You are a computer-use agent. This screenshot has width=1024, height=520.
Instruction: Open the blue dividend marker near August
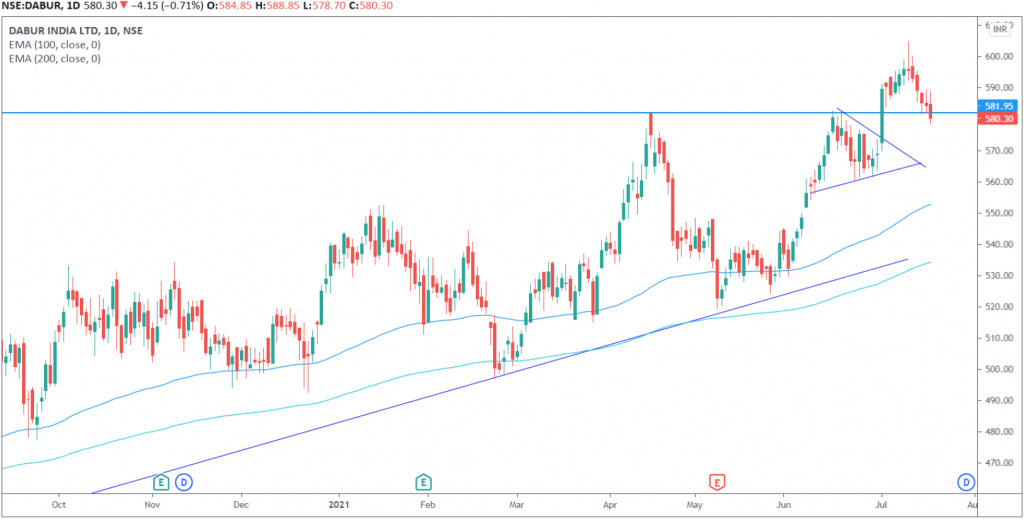click(x=966, y=482)
